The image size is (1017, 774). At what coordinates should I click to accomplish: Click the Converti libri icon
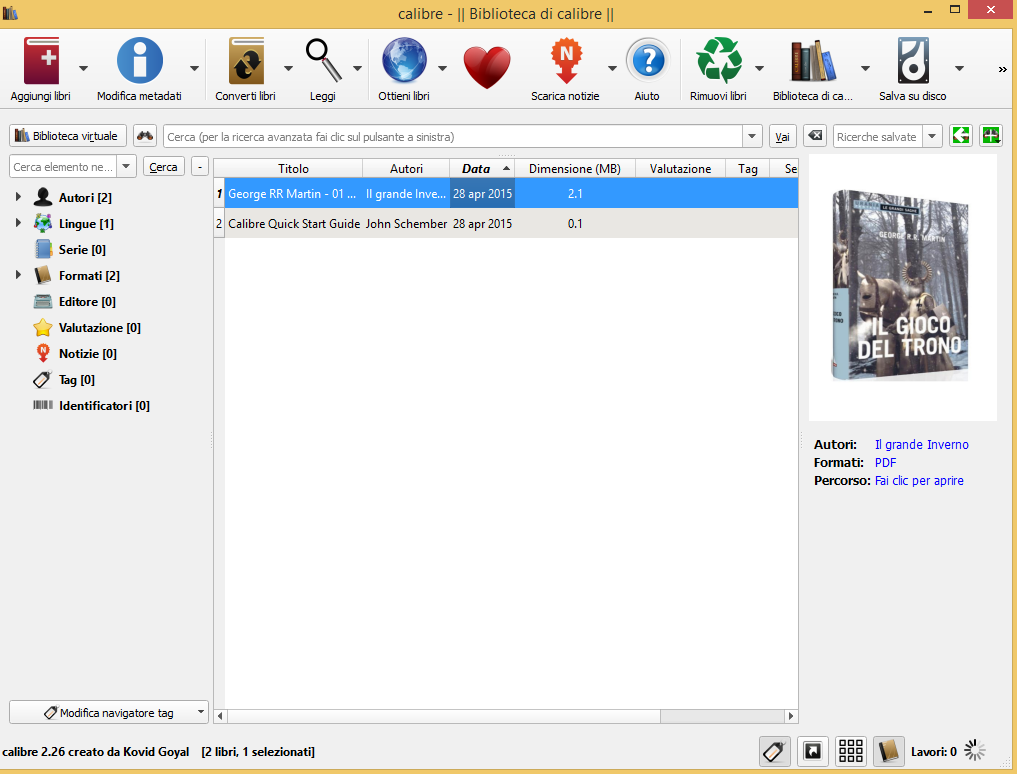click(x=246, y=60)
